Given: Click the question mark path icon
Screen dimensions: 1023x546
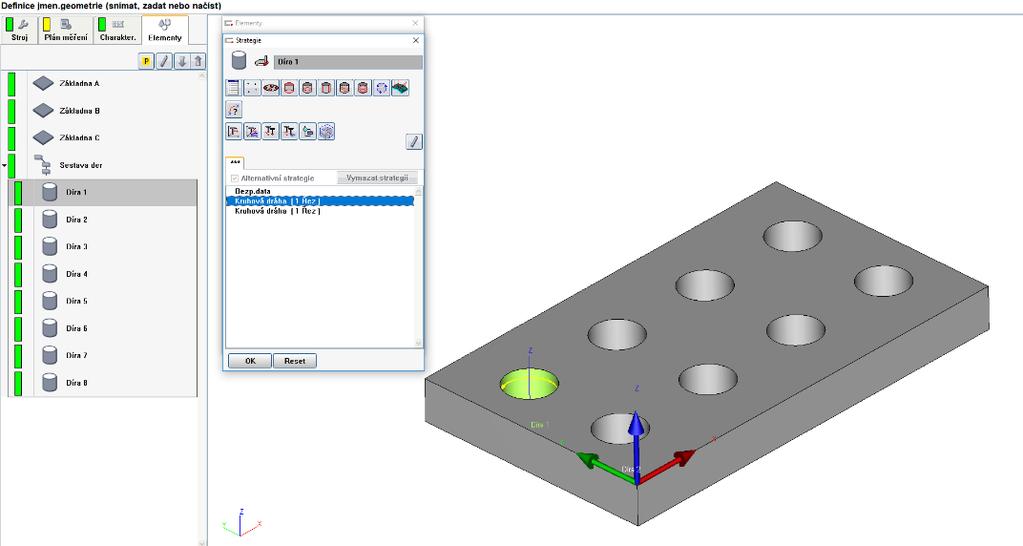Looking at the screenshot, I should (x=234, y=110).
